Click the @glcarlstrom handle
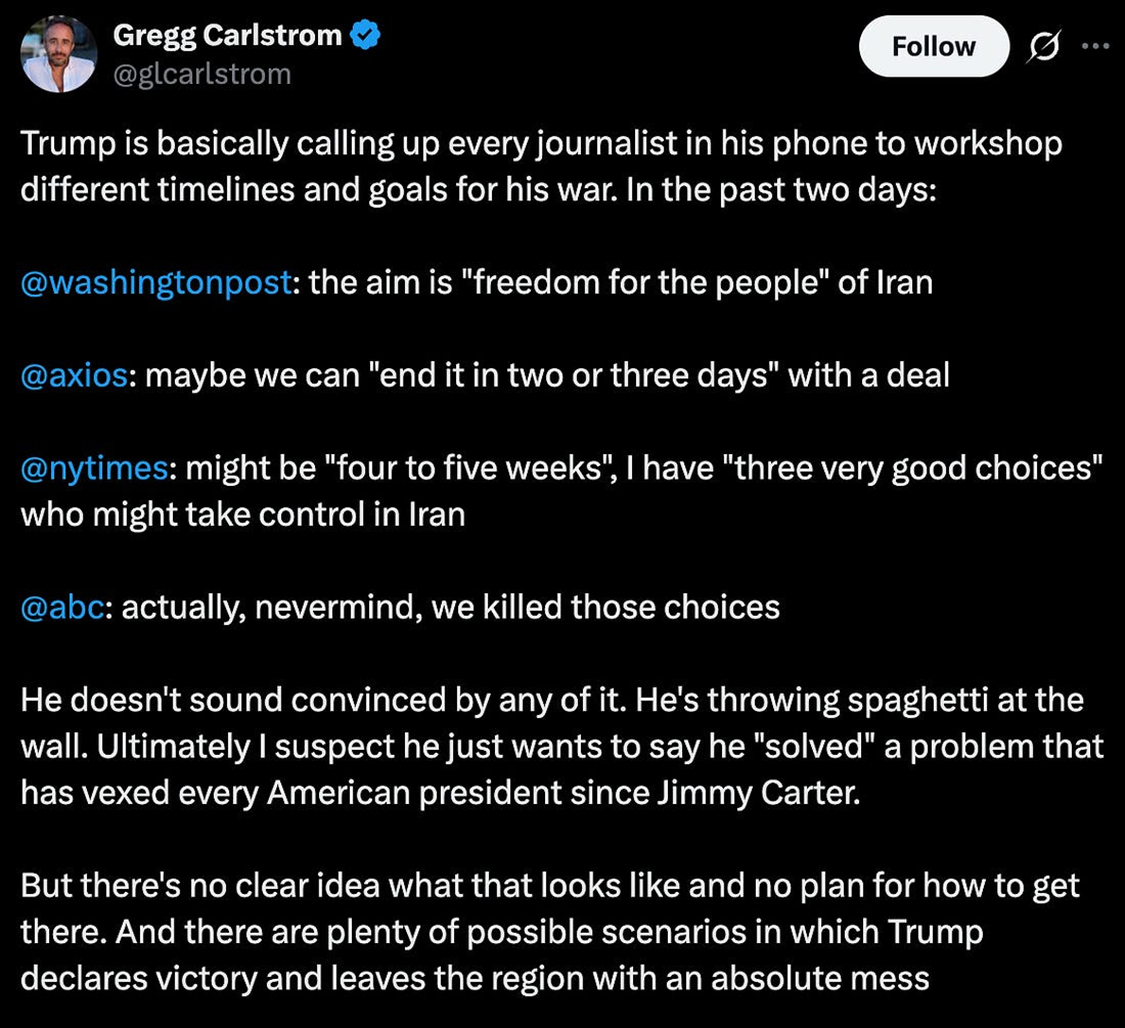The height and width of the screenshot is (1028, 1125). [x=202, y=74]
